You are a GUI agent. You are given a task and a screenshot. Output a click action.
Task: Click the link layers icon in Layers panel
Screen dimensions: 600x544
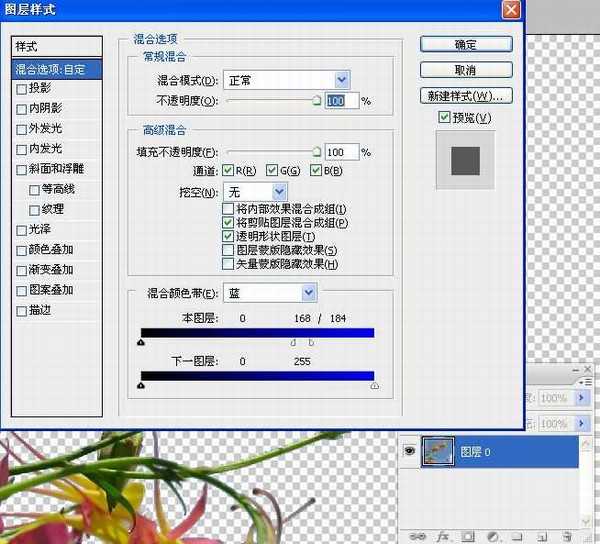[x=417, y=537]
